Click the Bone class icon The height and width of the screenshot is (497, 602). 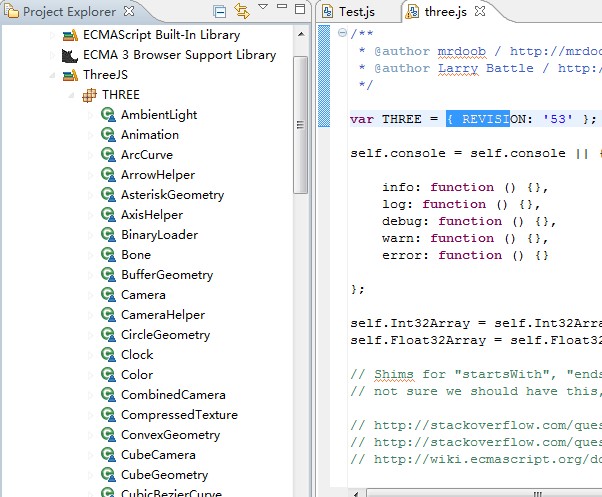pos(108,255)
